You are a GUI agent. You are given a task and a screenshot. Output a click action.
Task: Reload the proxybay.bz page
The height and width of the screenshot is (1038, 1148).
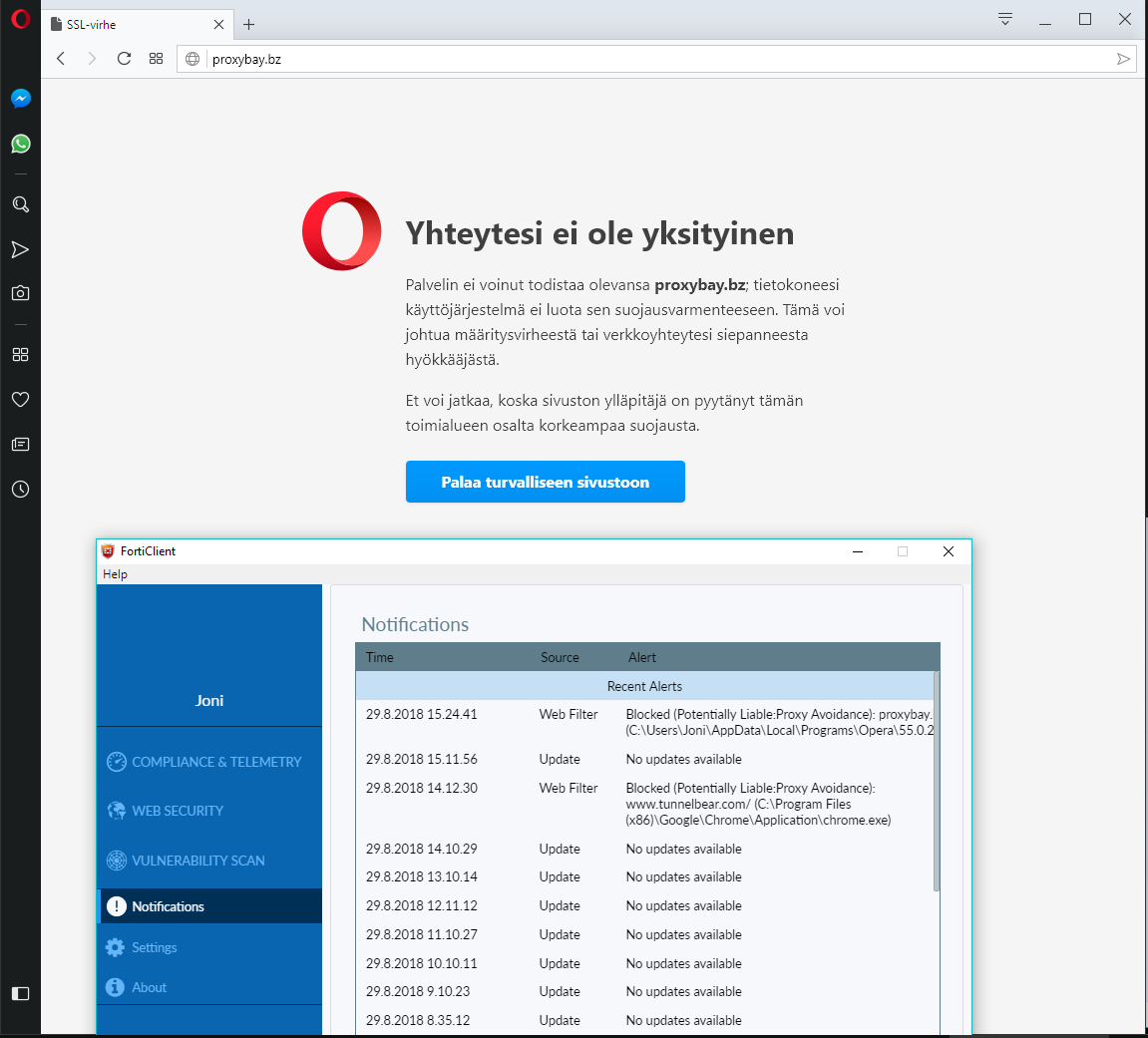[x=124, y=59]
